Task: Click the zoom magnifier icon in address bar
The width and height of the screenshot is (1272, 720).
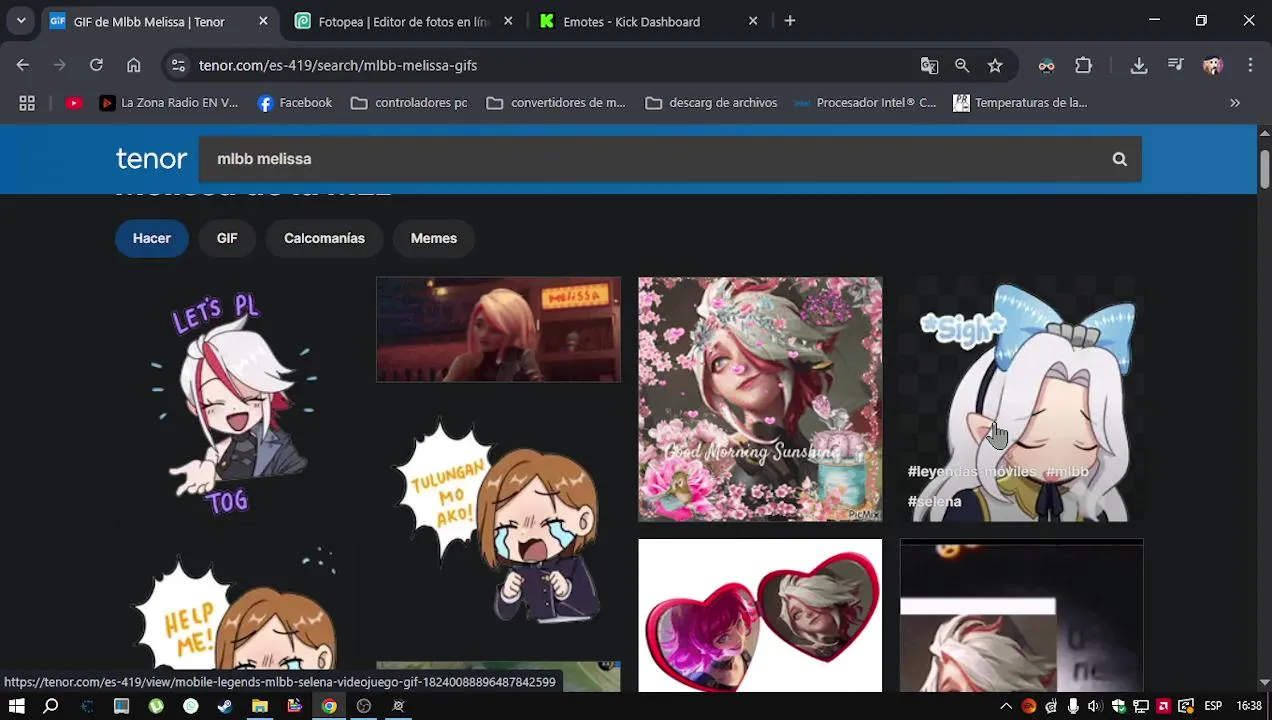Action: point(962,65)
